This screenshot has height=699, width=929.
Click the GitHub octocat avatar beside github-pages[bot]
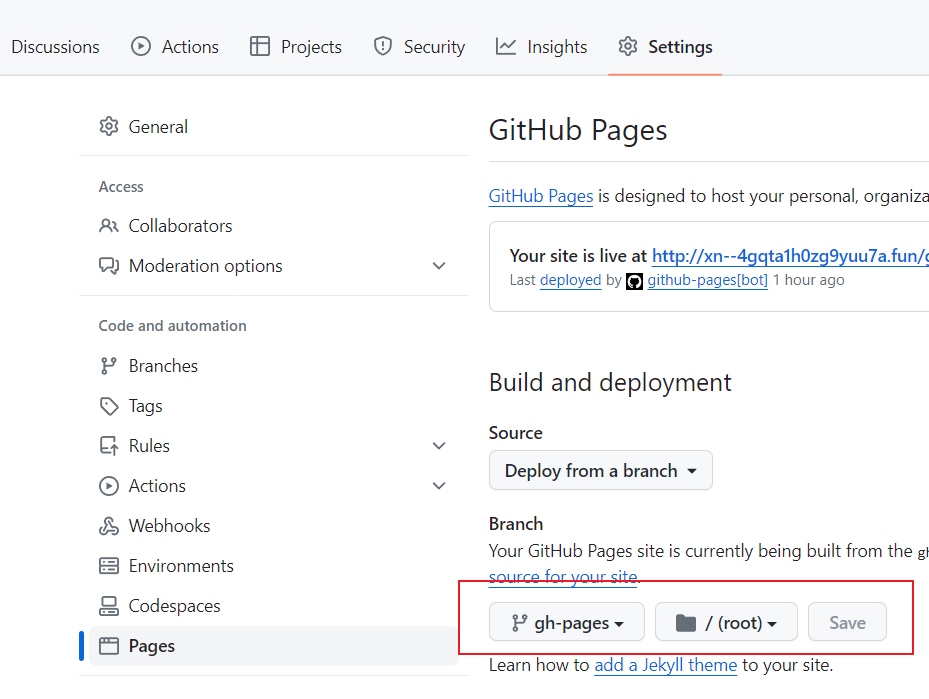tap(634, 281)
